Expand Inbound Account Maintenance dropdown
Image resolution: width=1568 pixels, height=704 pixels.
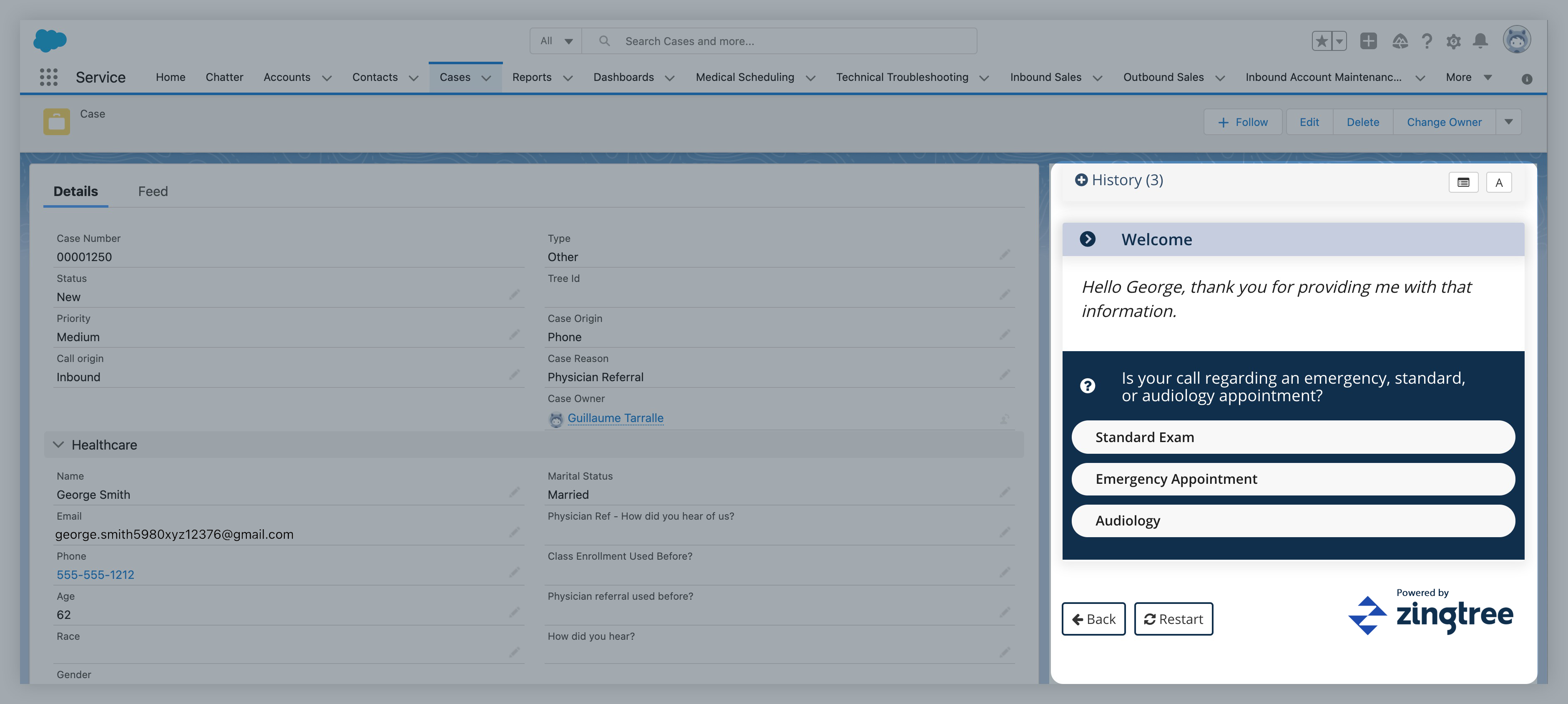point(1421,76)
